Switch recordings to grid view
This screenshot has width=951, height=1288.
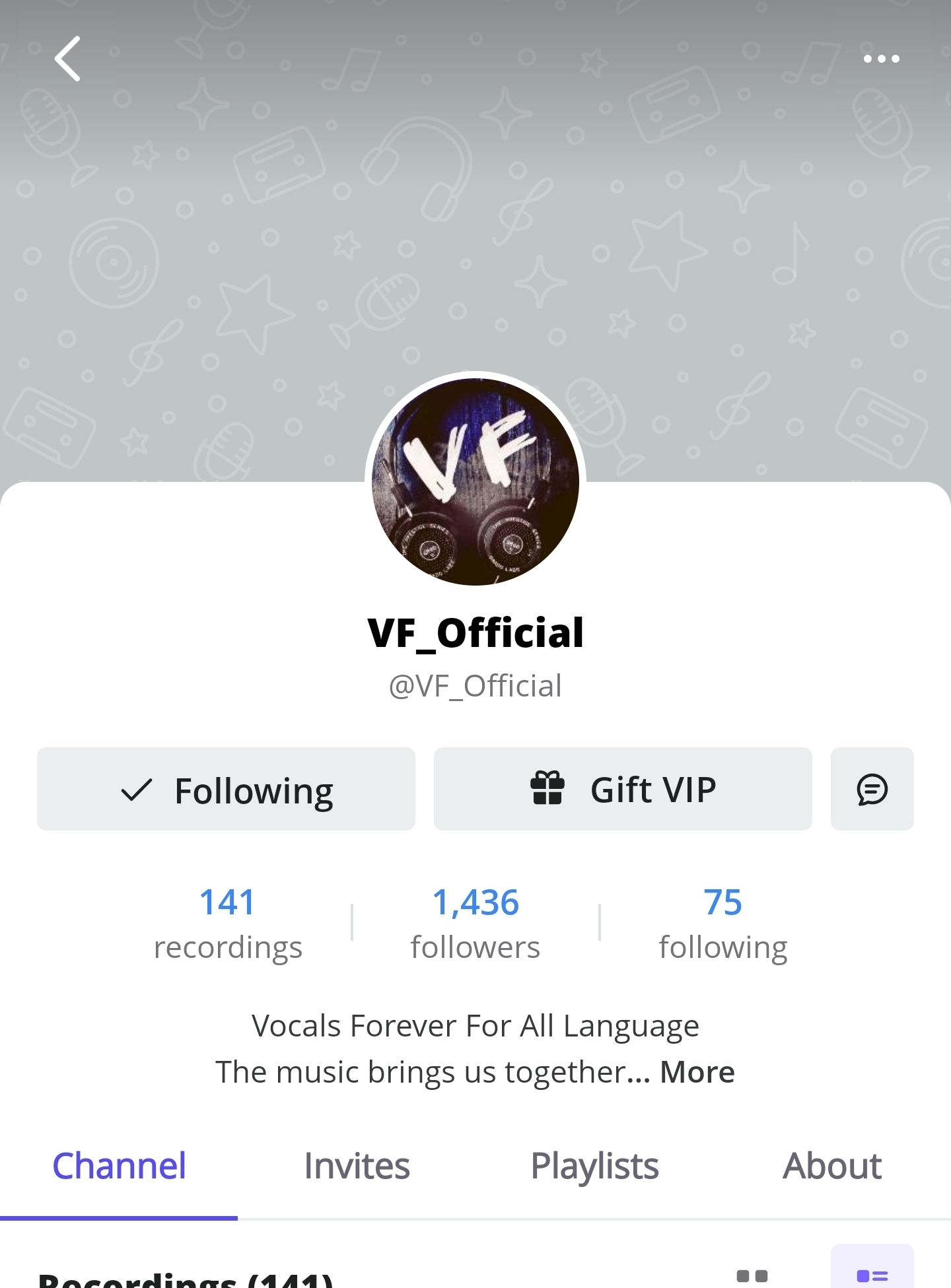tap(752, 1275)
